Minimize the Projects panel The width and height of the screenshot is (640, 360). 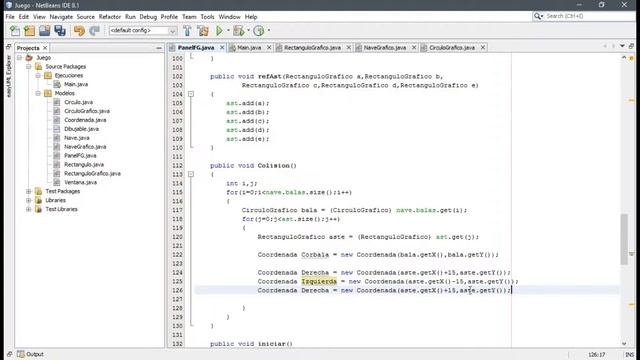[158, 48]
